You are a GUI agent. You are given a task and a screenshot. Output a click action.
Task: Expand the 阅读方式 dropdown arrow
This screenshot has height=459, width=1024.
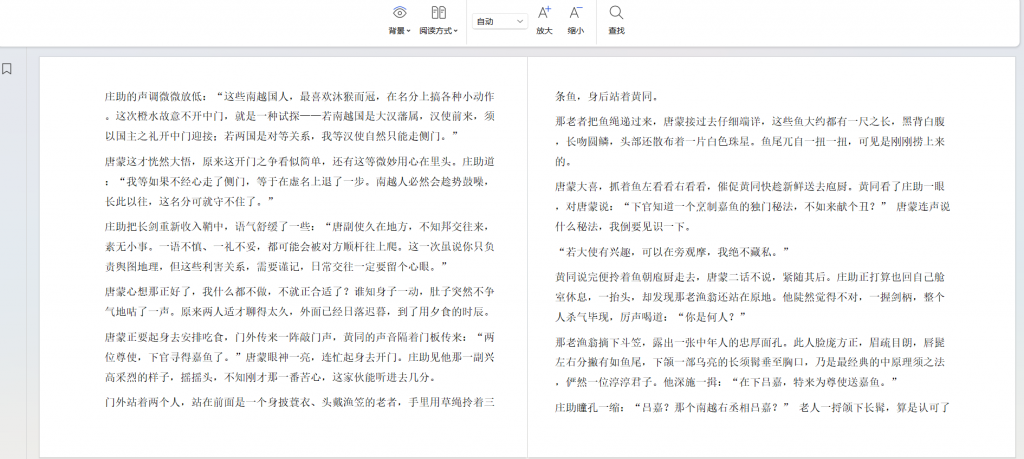point(456,31)
